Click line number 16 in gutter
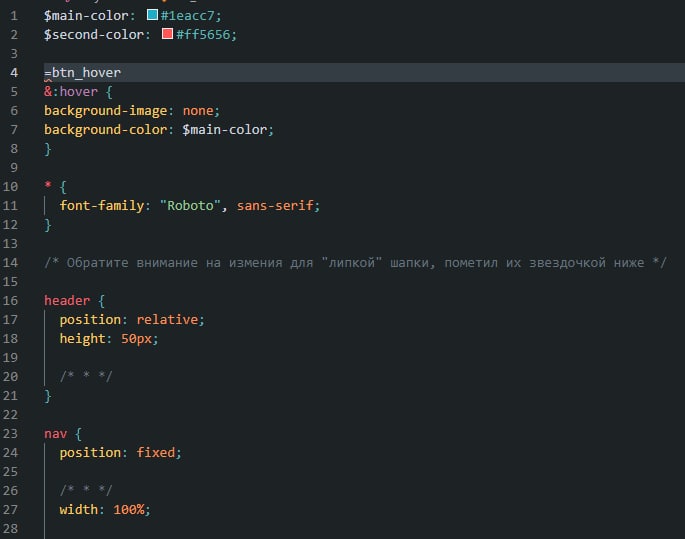Screen dimensions: 685x539 tap(10, 301)
